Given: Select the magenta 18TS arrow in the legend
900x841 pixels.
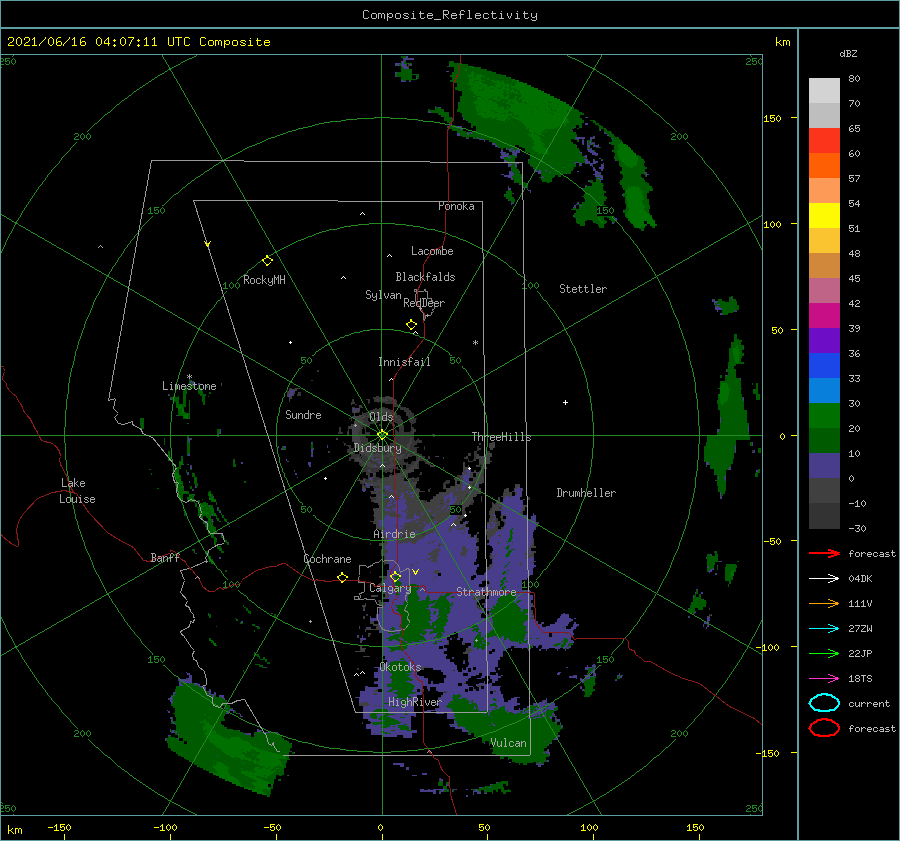Looking at the screenshot, I should tap(824, 679).
